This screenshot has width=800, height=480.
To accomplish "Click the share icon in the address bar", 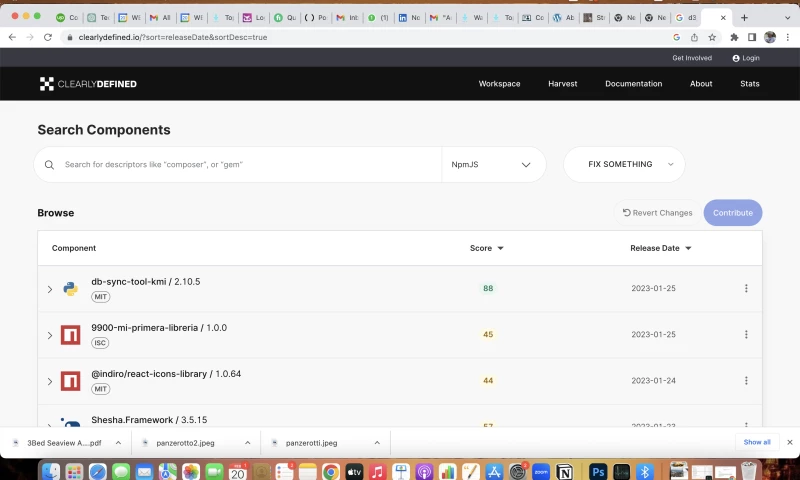I will pyautogui.click(x=694, y=37).
